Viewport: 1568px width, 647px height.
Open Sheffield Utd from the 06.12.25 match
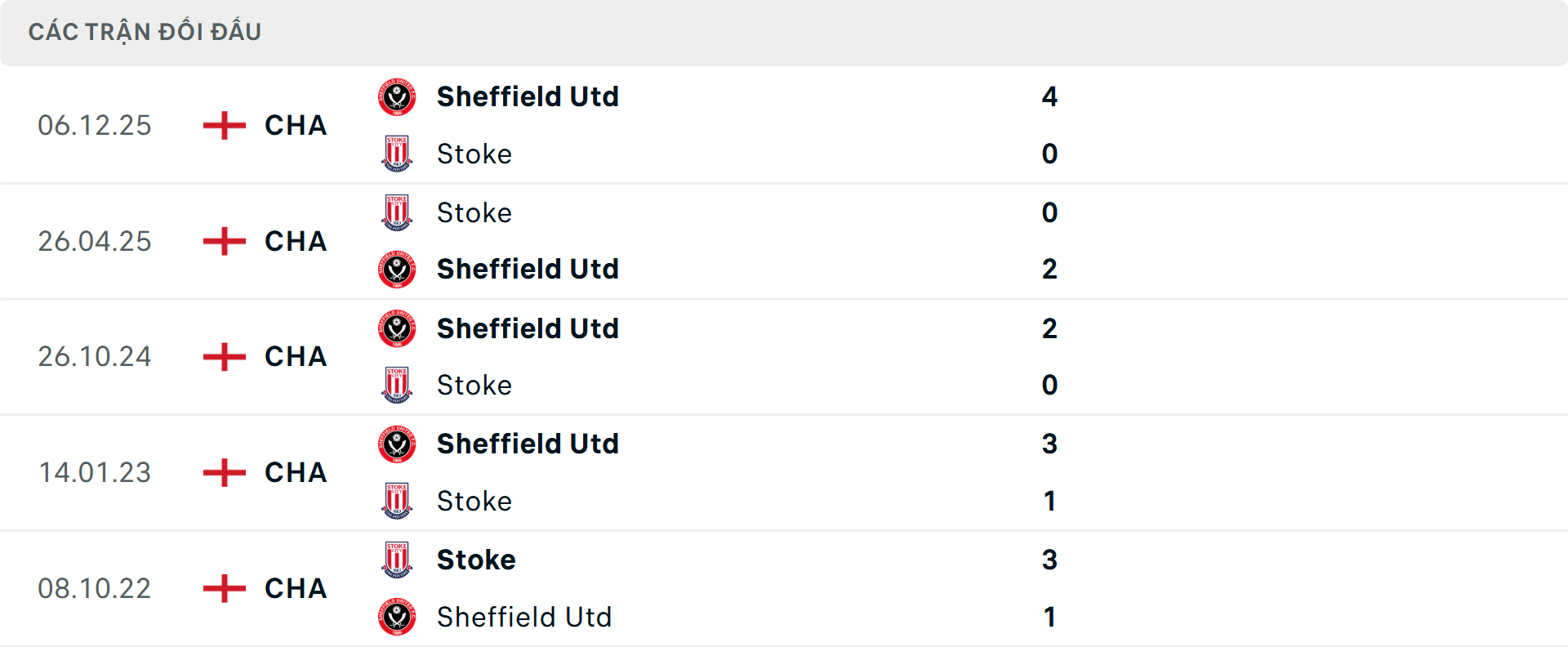(x=528, y=96)
